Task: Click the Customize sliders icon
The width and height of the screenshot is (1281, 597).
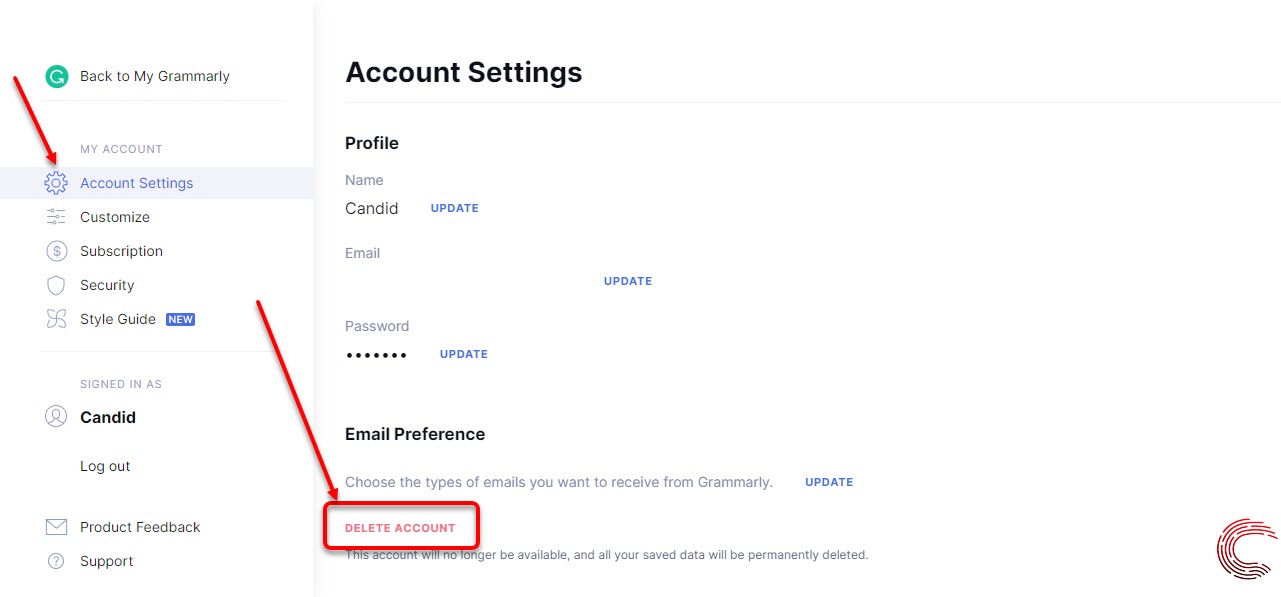Action: [x=56, y=217]
